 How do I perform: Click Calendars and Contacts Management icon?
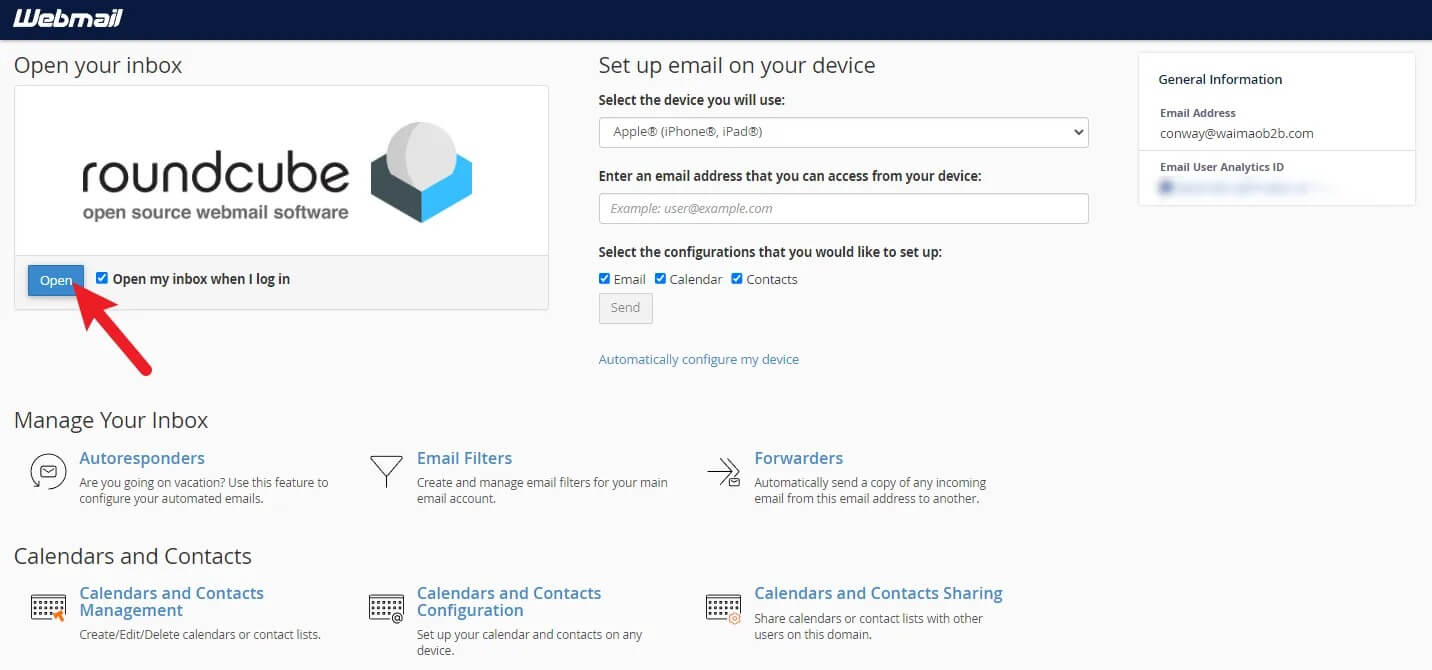(48, 607)
